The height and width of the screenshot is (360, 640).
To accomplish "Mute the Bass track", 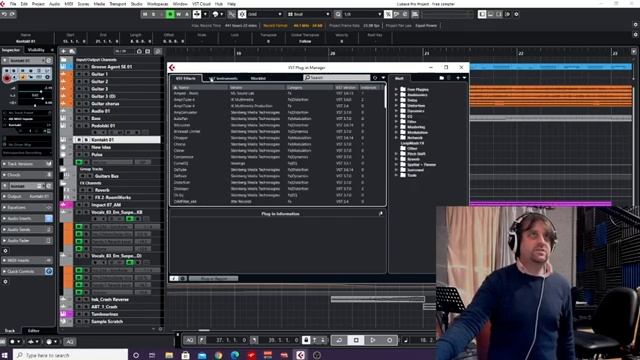I will click(x=78, y=118).
